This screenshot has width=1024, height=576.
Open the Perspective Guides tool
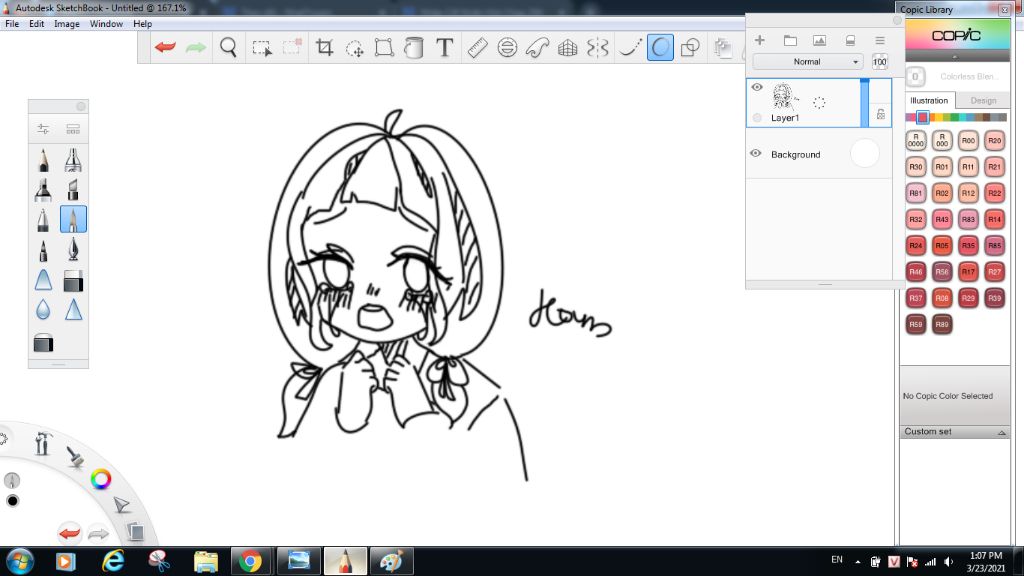point(568,47)
